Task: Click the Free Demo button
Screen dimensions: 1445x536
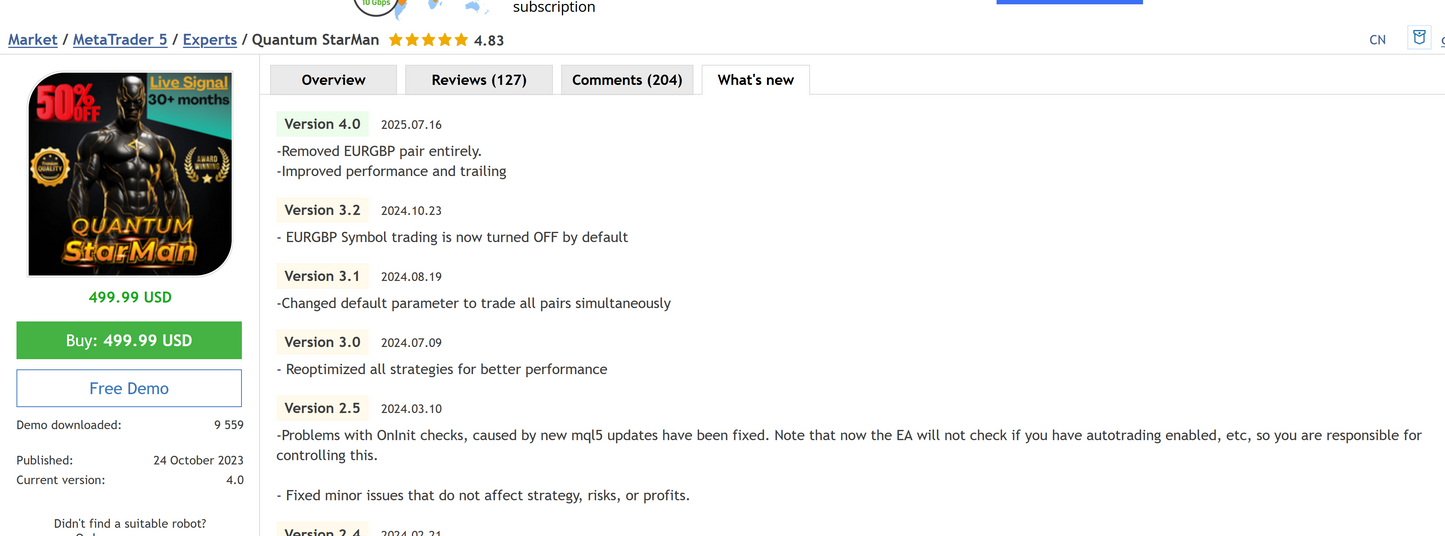Action: [129, 388]
